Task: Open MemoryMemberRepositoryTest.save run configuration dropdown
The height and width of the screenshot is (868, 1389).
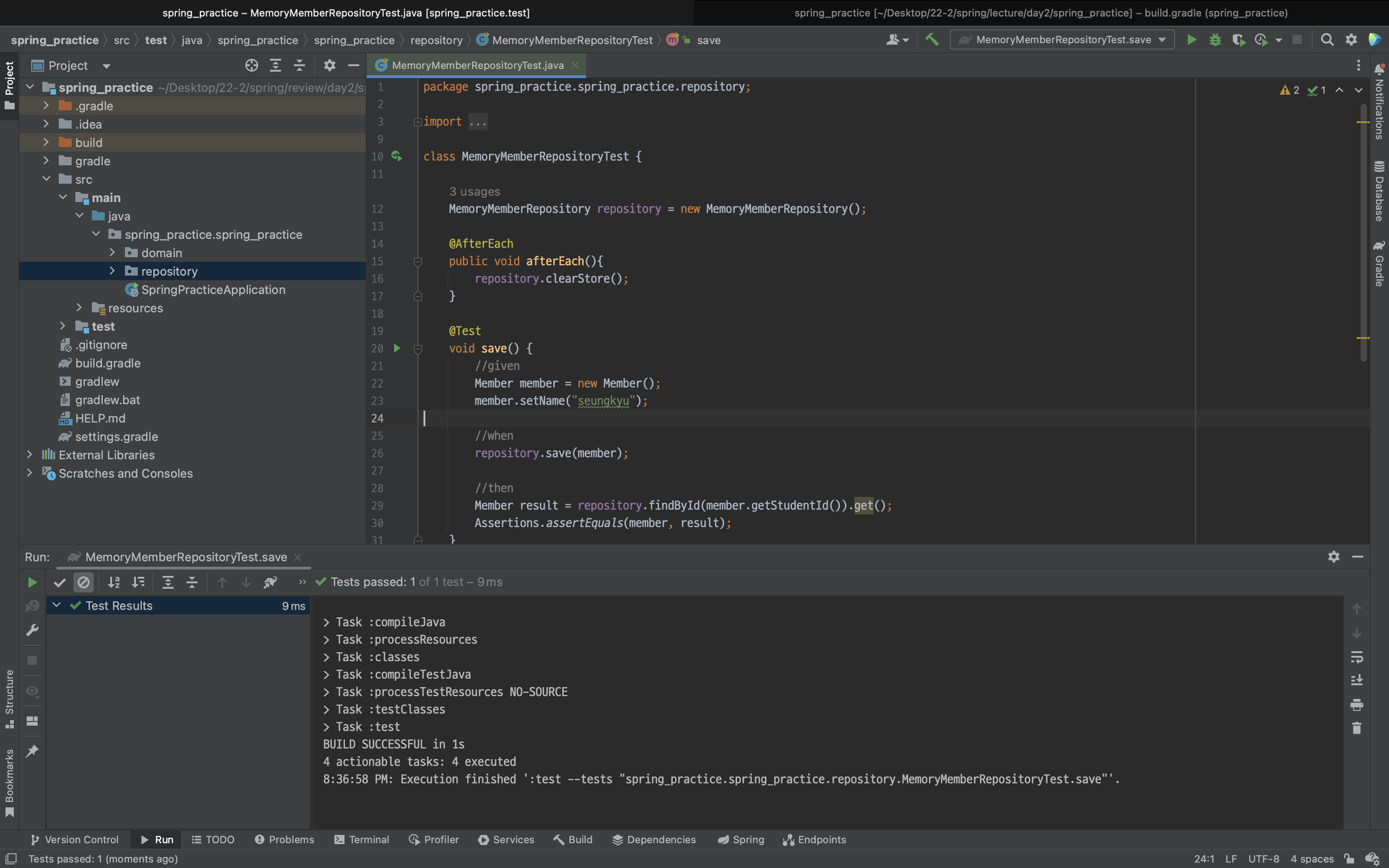Action: (x=1062, y=39)
